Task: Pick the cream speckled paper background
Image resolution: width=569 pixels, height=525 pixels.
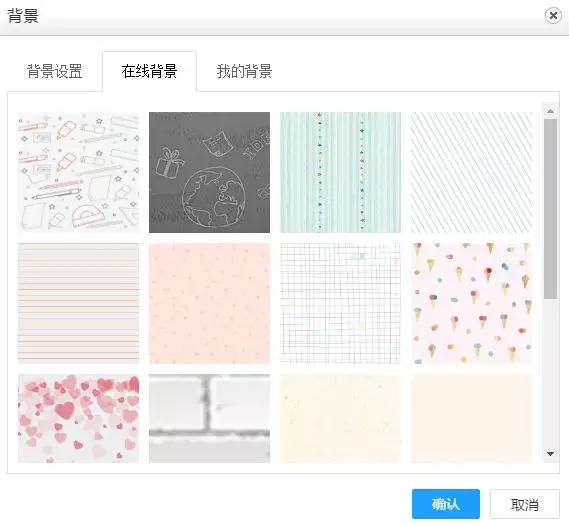Action: 340,419
